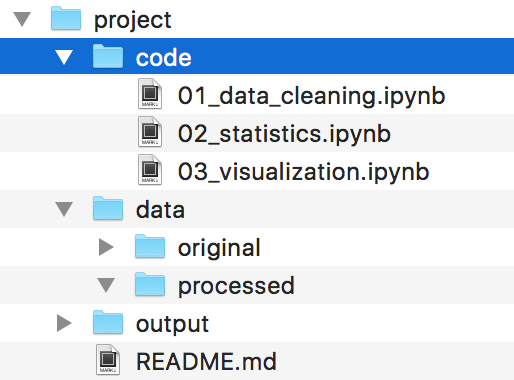The width and height of the screenshot is (514, 380).
Task: Select the output folder name
Action: [x=172, y=324]
